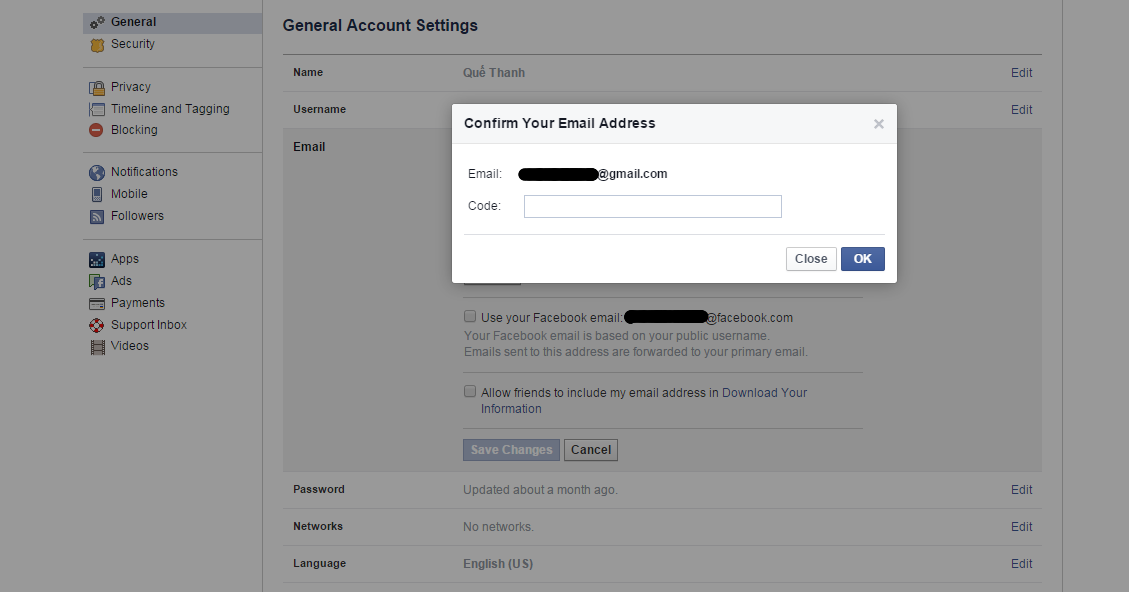
Task: Click the English (US) language value
Action: [x=498, y=564]
